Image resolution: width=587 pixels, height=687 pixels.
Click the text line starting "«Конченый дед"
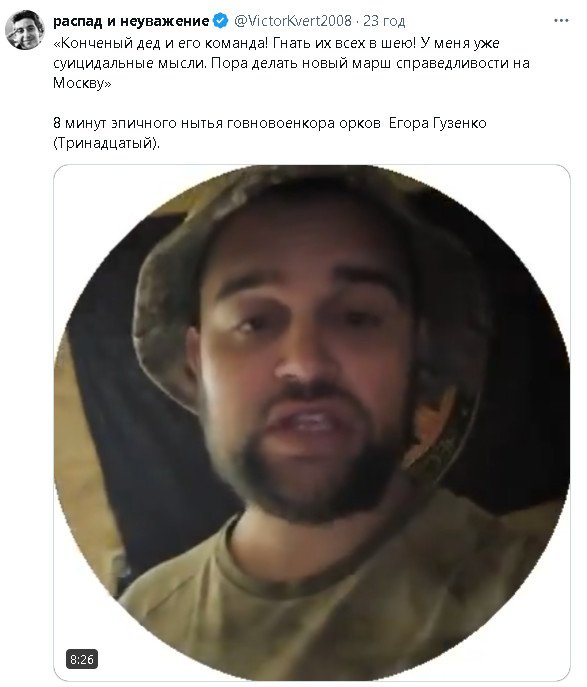276,43
